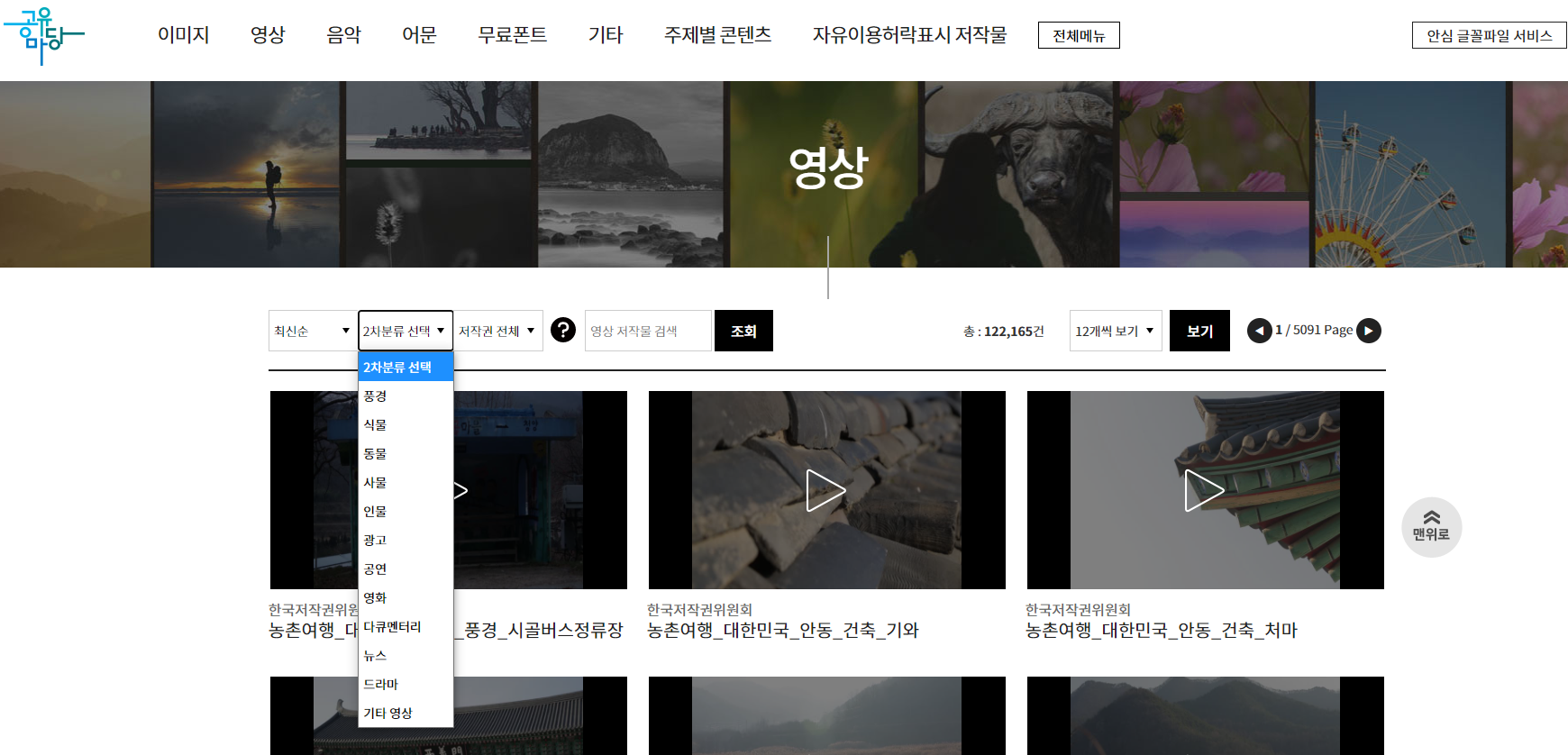Open the 이미지 nav menu
Viewport: 1568px width, 755px height.
[x=184, y=34]
